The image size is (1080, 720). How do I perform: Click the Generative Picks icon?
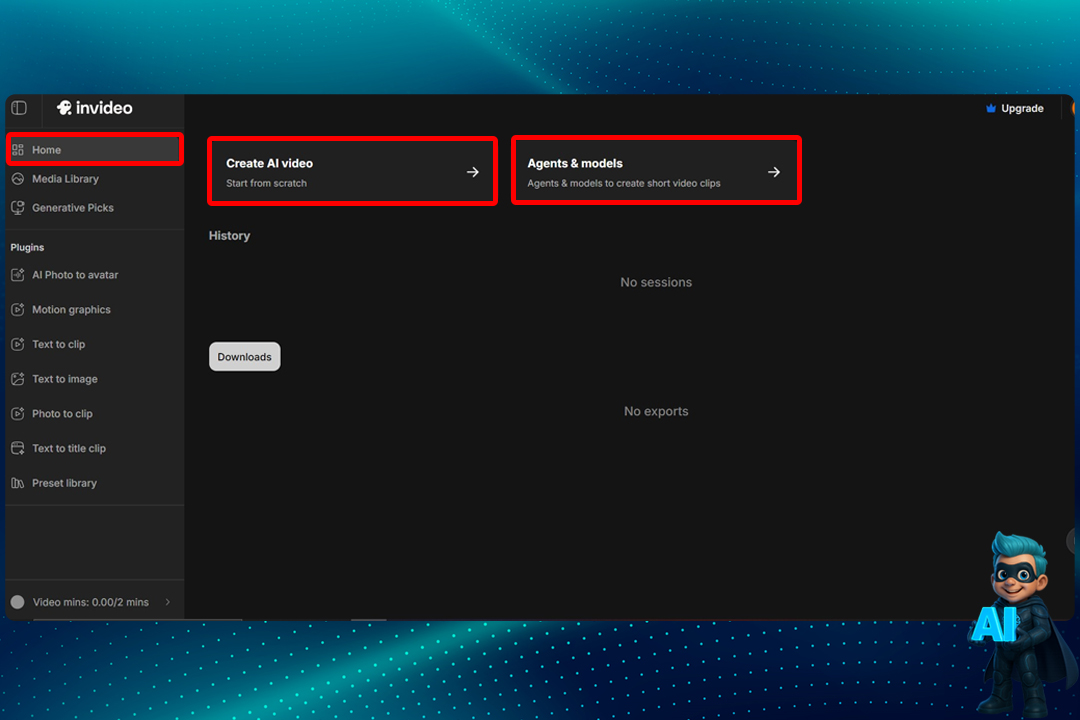point(18,208)
